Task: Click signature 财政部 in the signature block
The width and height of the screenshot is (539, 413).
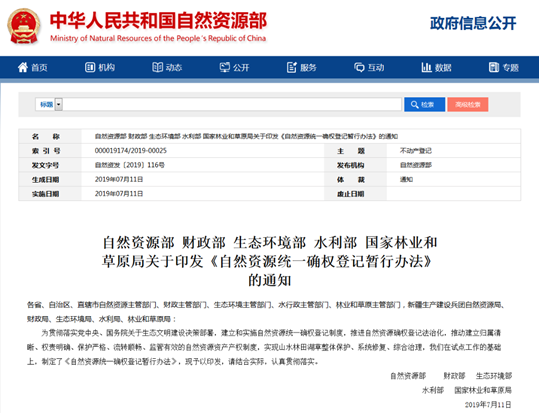Action: (x=454, y=376)
